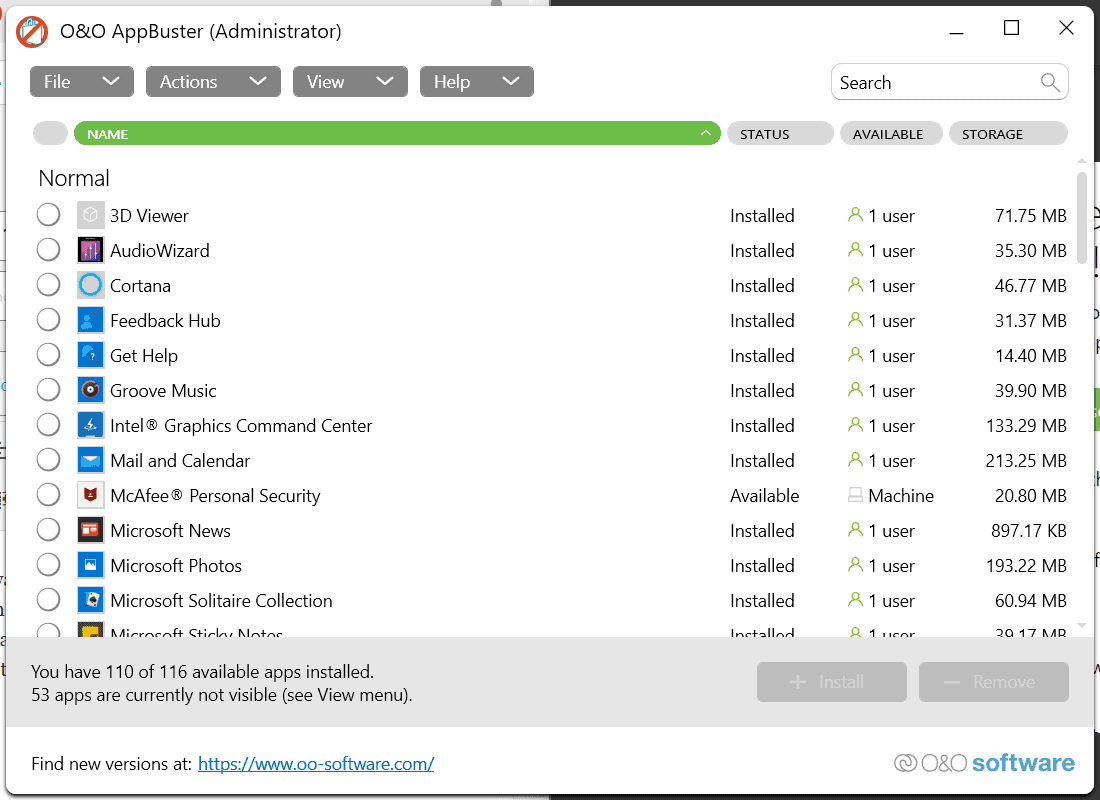Select the checkbox next to 3D Viewer
Image resolution: width=1100 pixels, height=800 pixels.
click(x=48, y=214)
